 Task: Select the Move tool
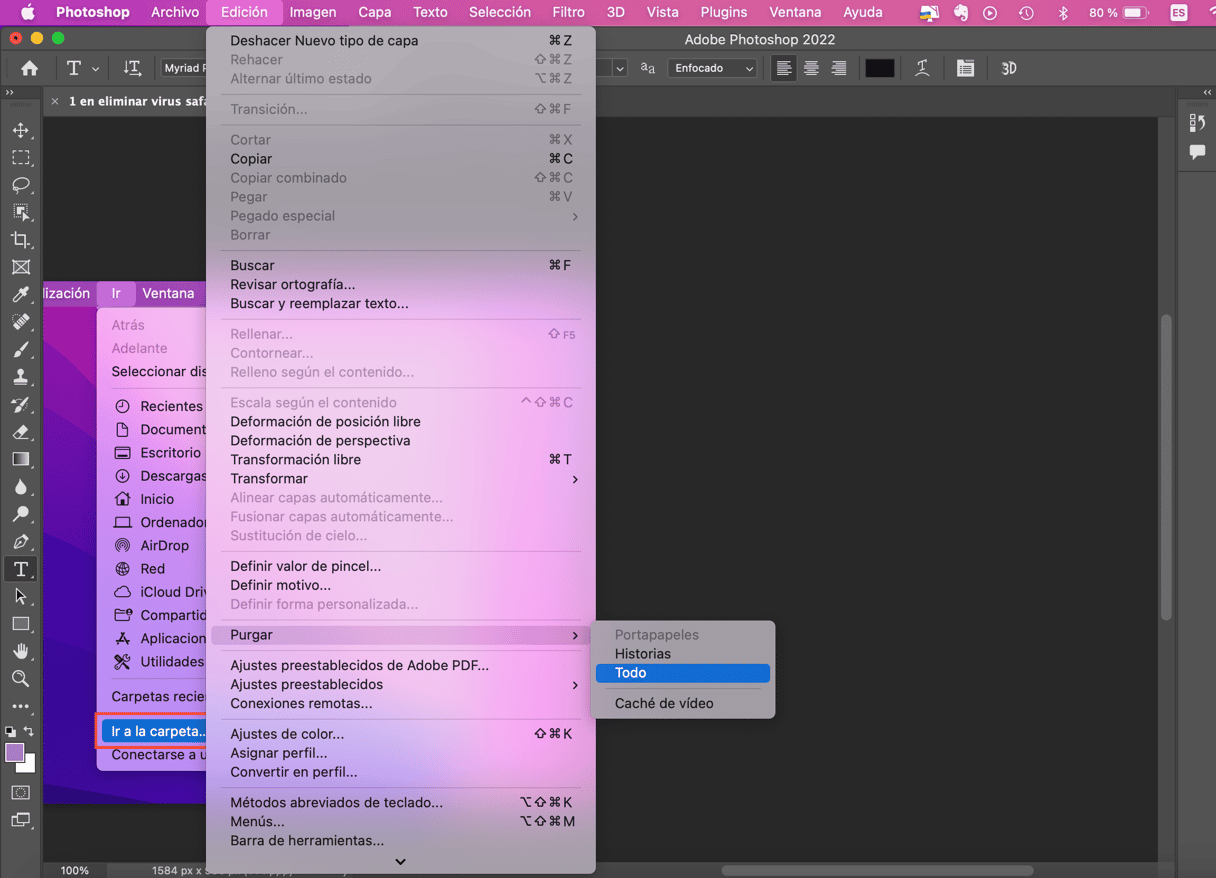[20, 131]
